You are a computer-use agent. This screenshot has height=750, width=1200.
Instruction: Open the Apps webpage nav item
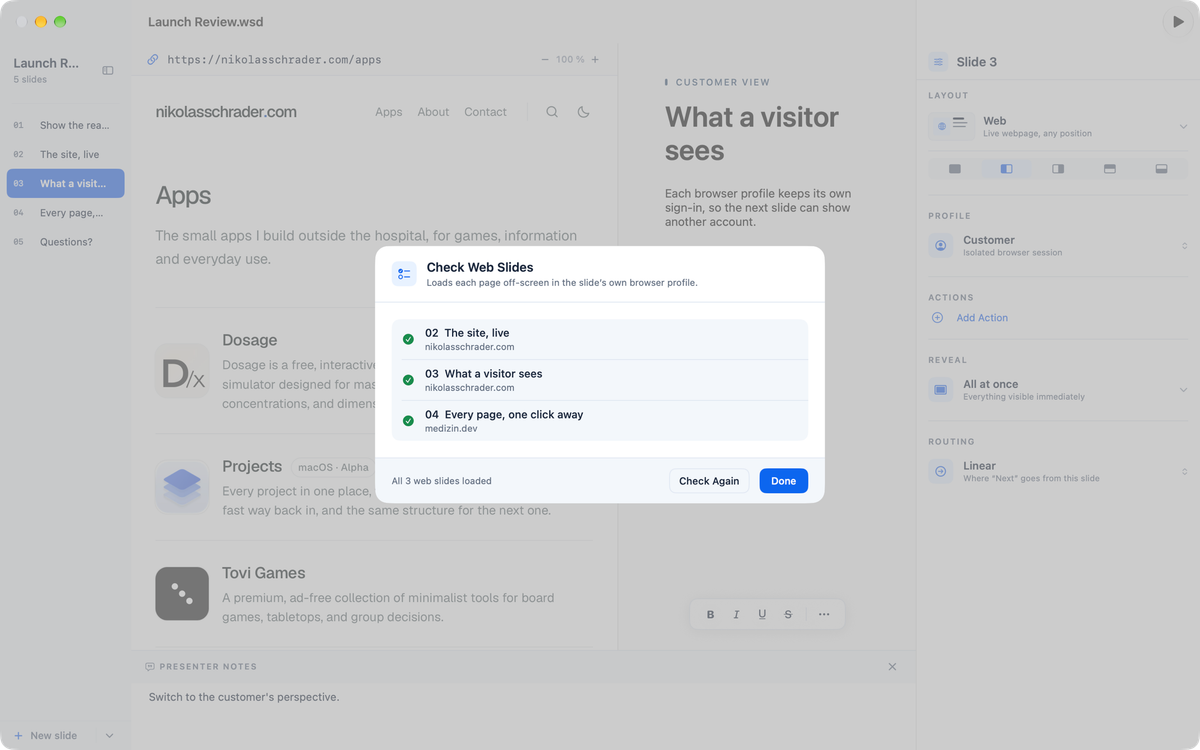click(389, 112)
